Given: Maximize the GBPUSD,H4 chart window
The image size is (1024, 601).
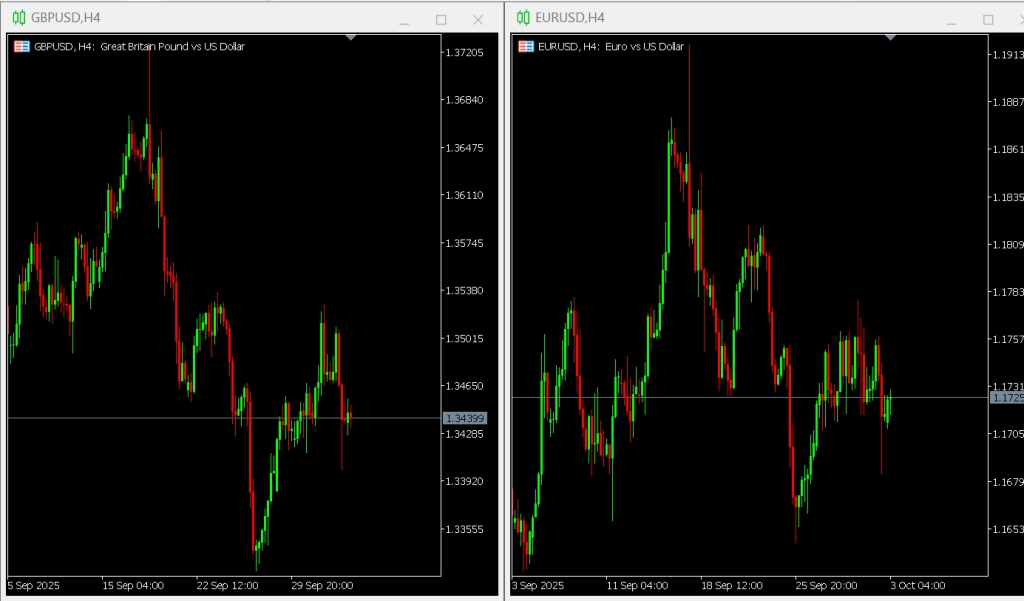Looking at the screenshot, I should pyautogui.click(x=441, y=20).
